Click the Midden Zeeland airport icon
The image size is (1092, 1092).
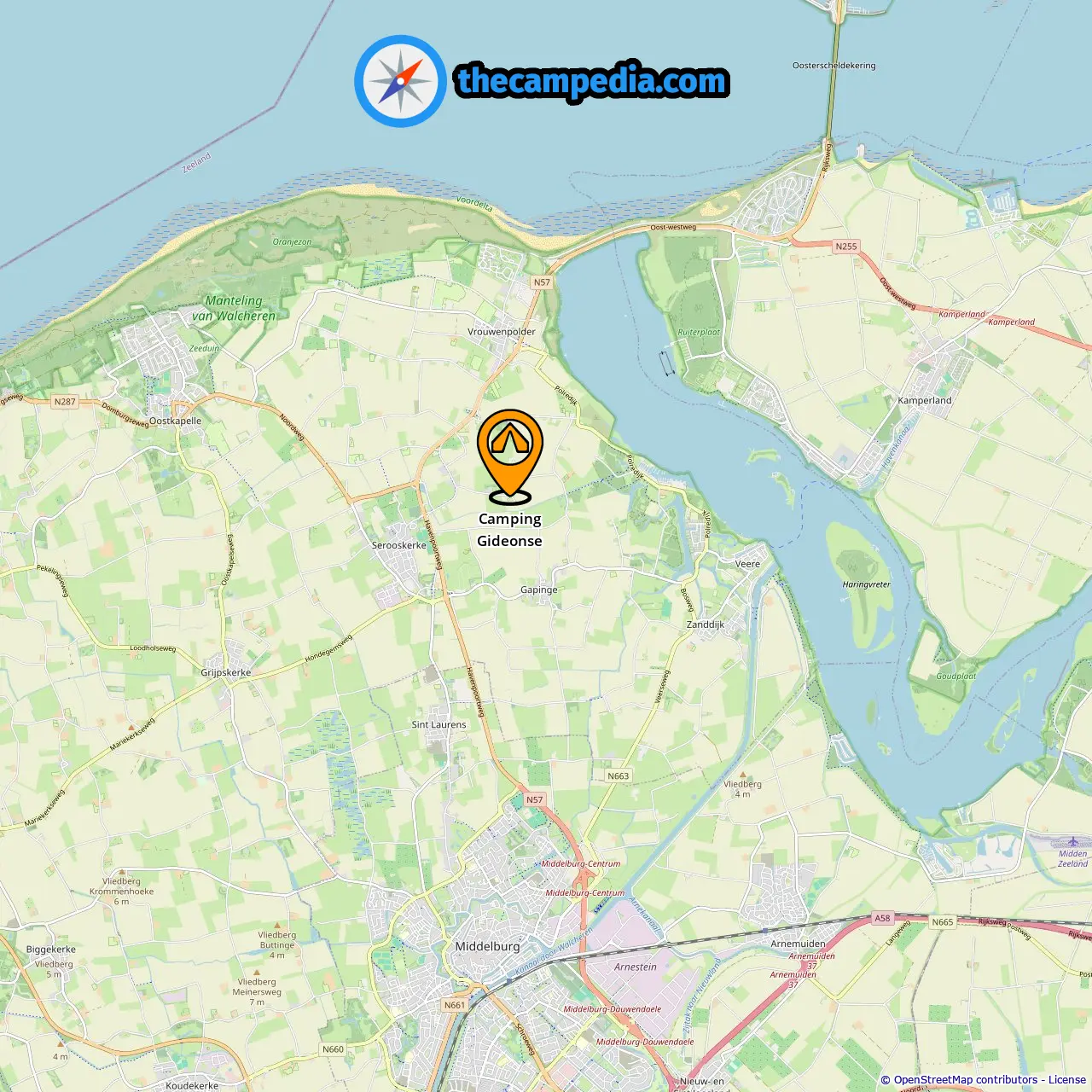(1072, 842)
